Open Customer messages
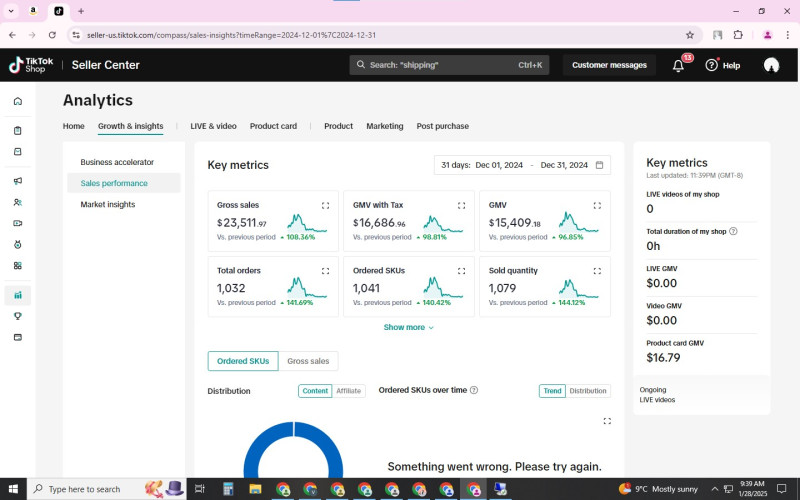 point(609,65)
